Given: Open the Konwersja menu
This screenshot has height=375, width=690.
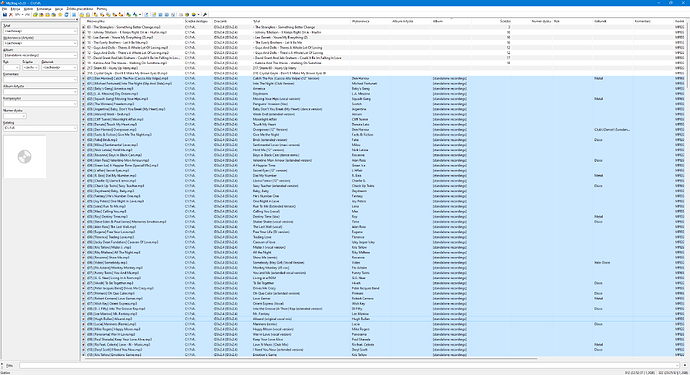Looking at the screenshot, I should (44, 9).
